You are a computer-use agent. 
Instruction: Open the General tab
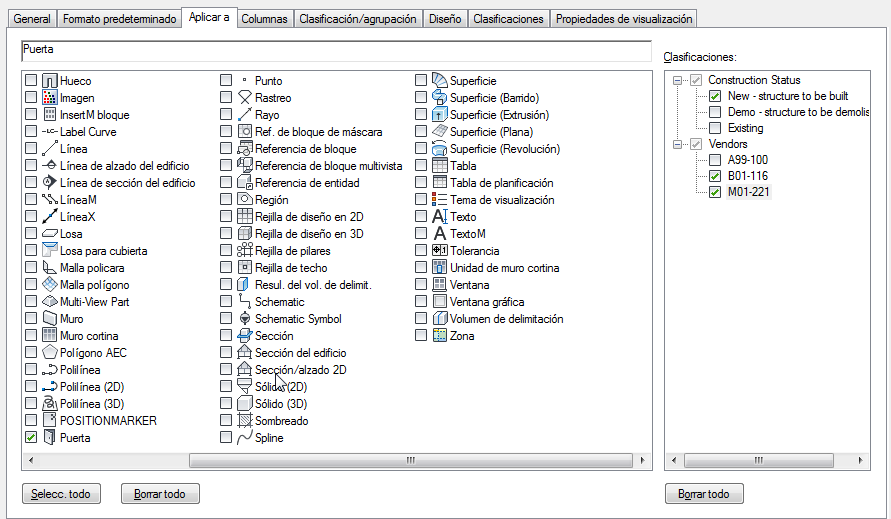pyautogui.click(x=32, y=19)
